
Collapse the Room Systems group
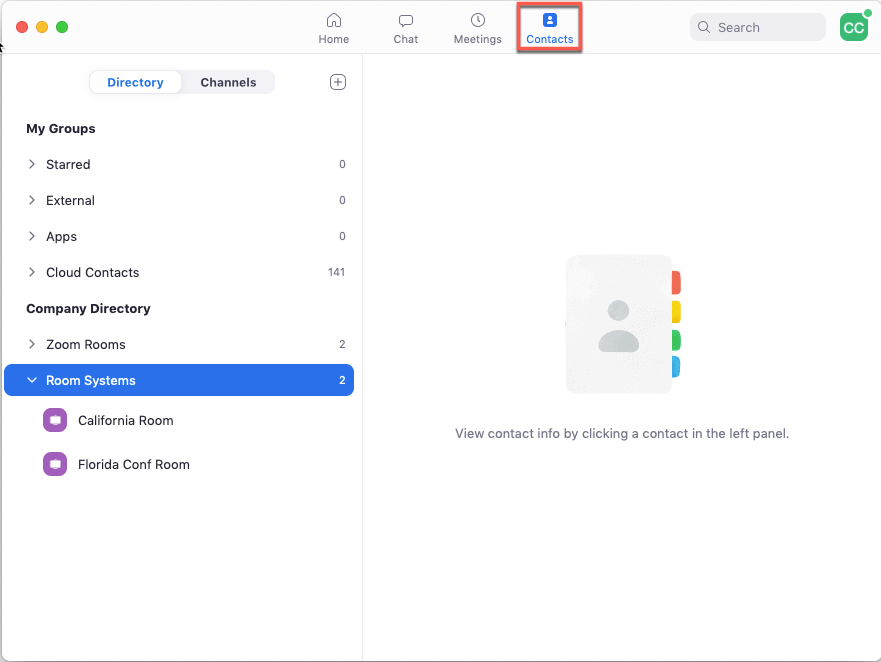pyautogui.click(x=32, y=380)
